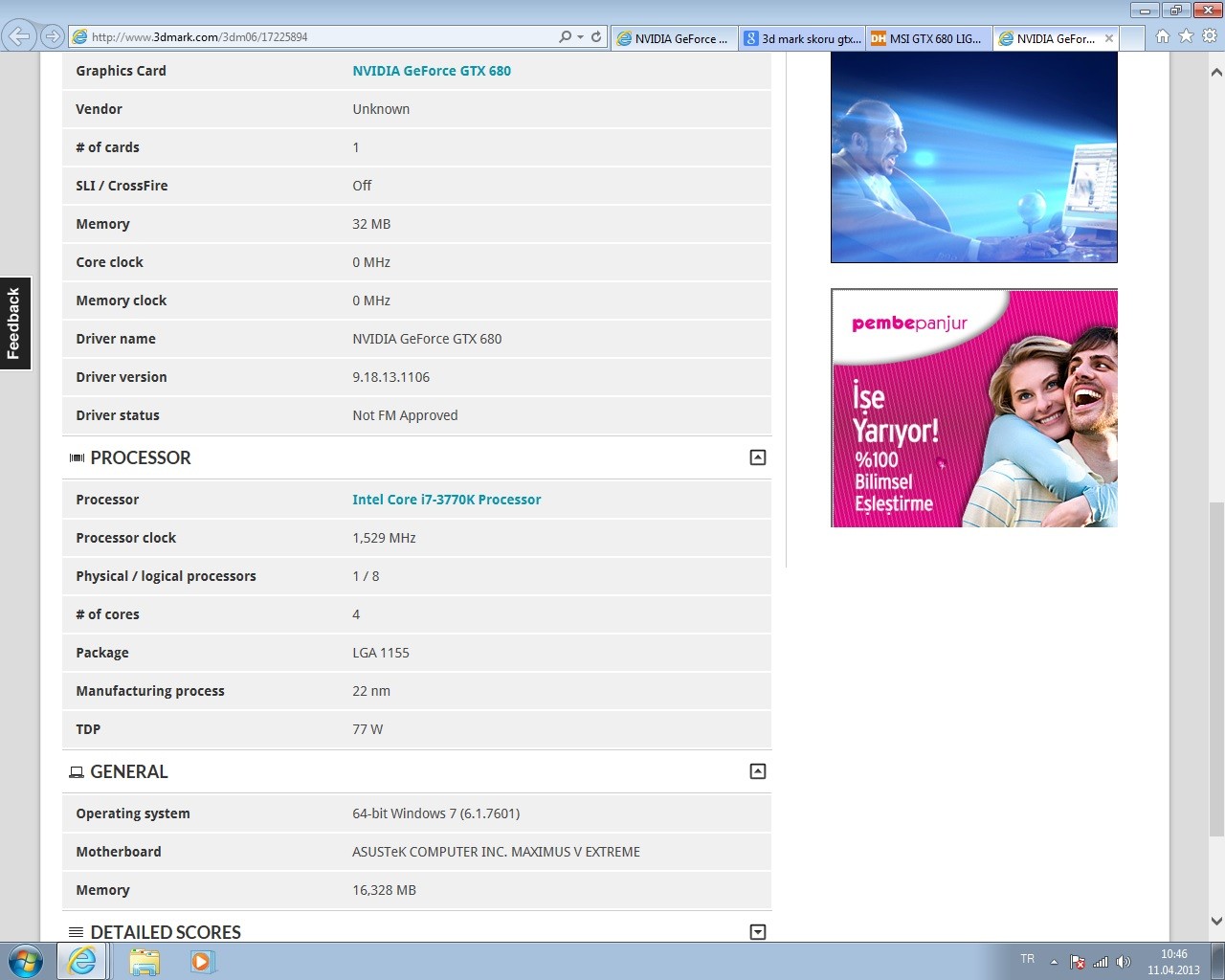This screenshot has width=1225, height=980.
Task: Collapse the PROCESSOR section
Action: (x=758, y=457)
